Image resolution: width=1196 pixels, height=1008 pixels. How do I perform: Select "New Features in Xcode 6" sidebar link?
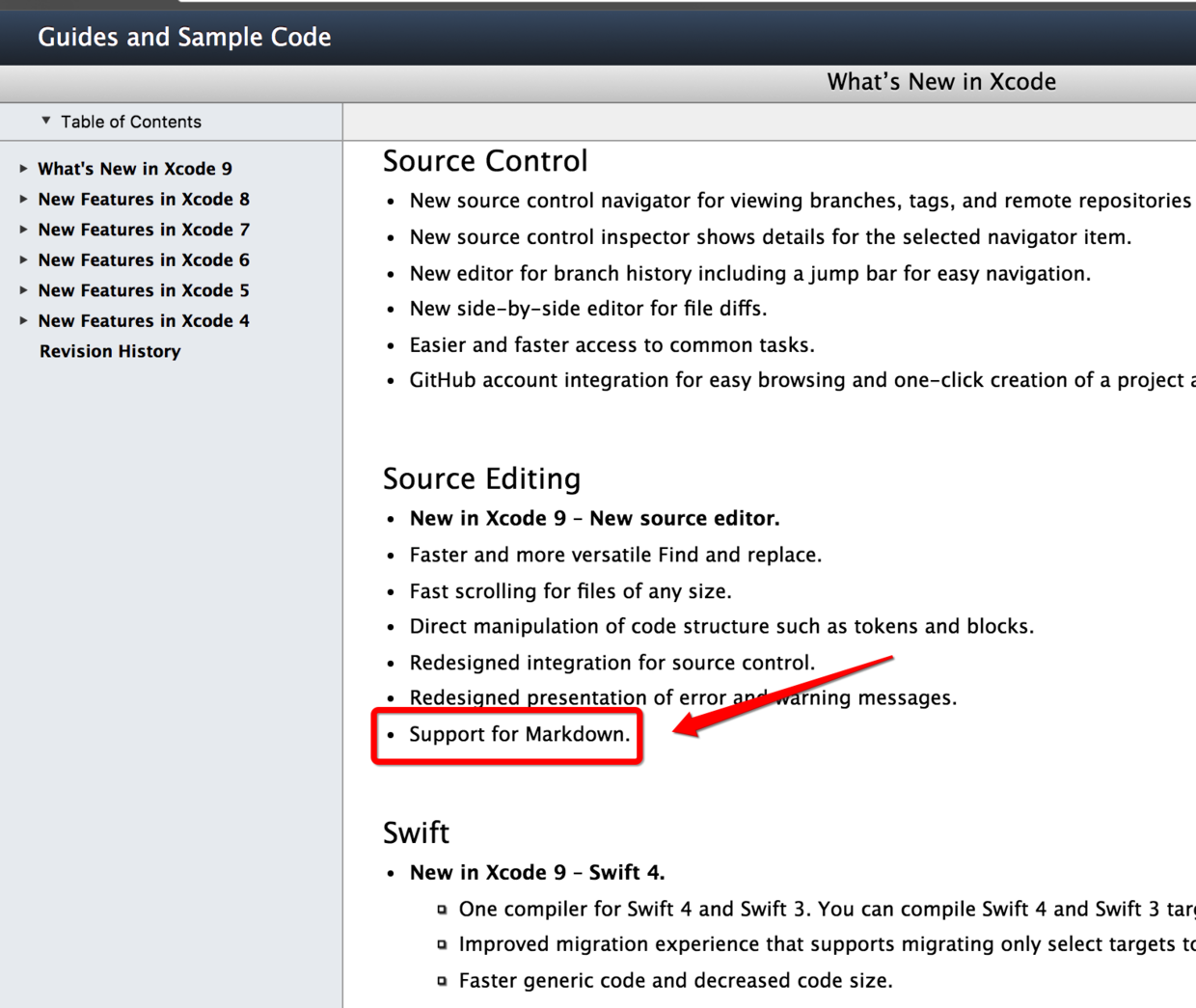(x=143, y=259)
